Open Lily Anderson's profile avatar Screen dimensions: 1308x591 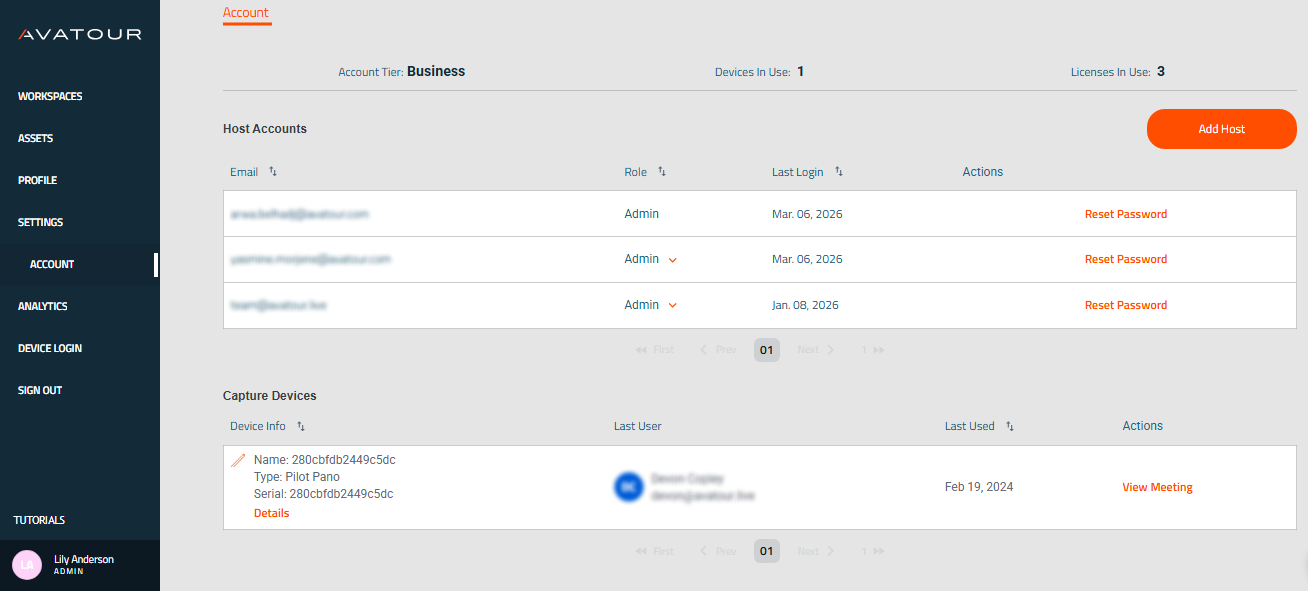coord(27,565)
